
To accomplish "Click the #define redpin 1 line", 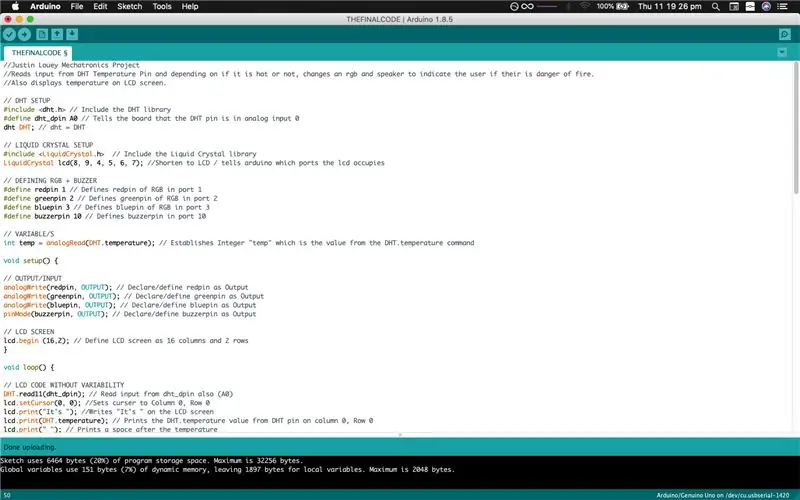I will tap(102, 189).
